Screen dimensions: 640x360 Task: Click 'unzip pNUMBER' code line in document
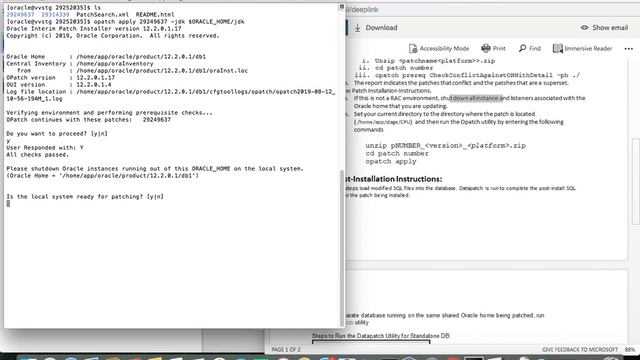445,145
